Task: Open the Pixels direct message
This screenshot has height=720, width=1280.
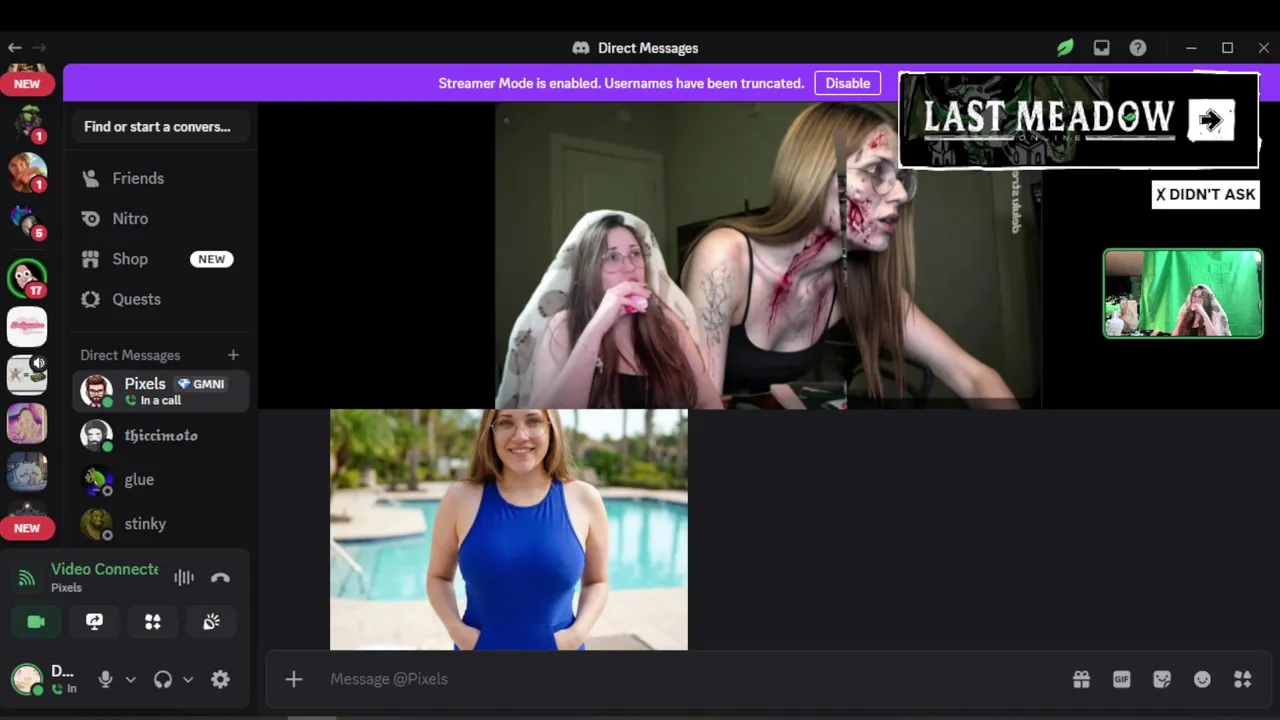Action: [x=160, y=391]
